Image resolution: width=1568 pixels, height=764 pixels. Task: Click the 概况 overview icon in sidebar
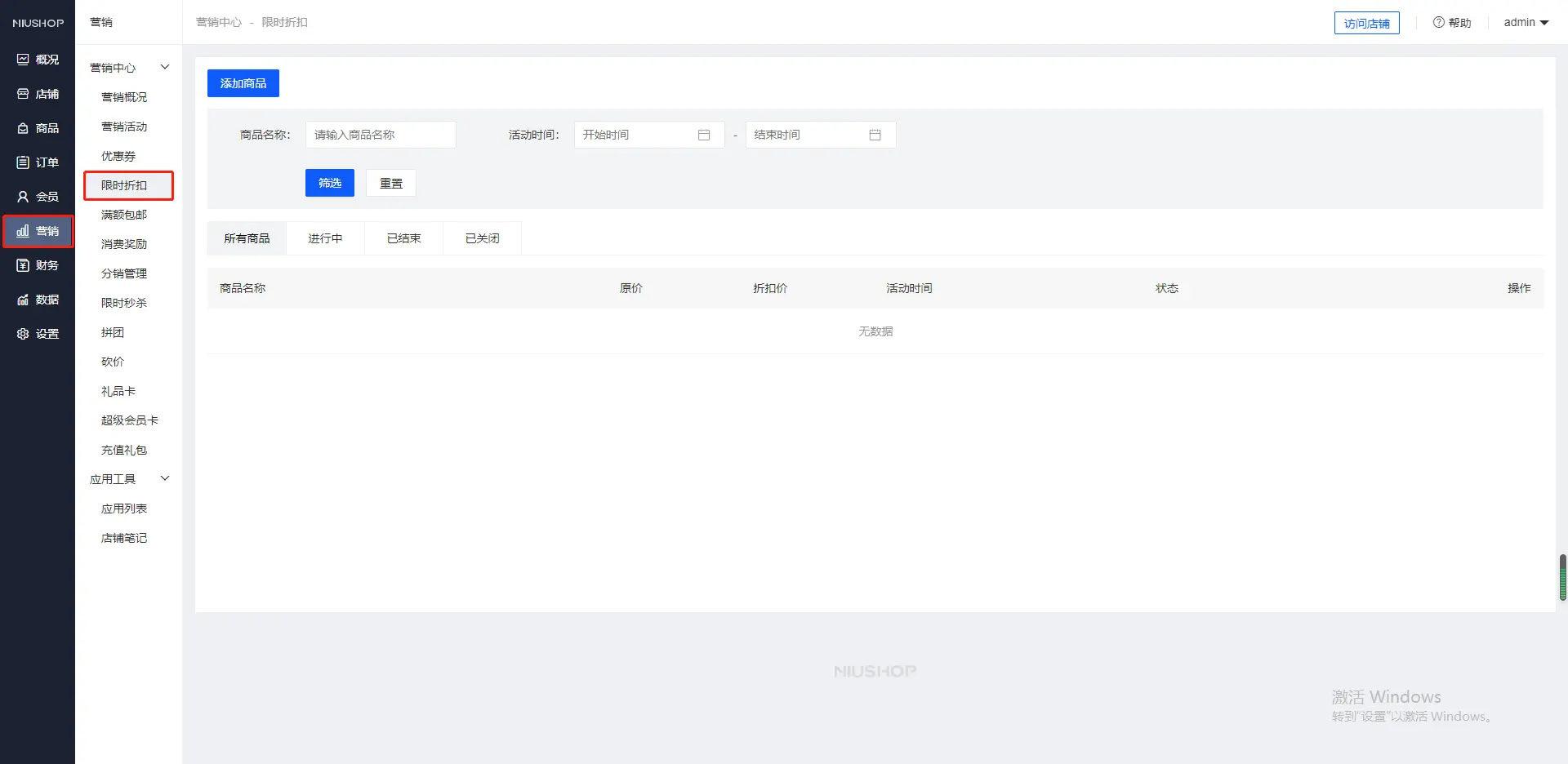click(x=23, y=60)
